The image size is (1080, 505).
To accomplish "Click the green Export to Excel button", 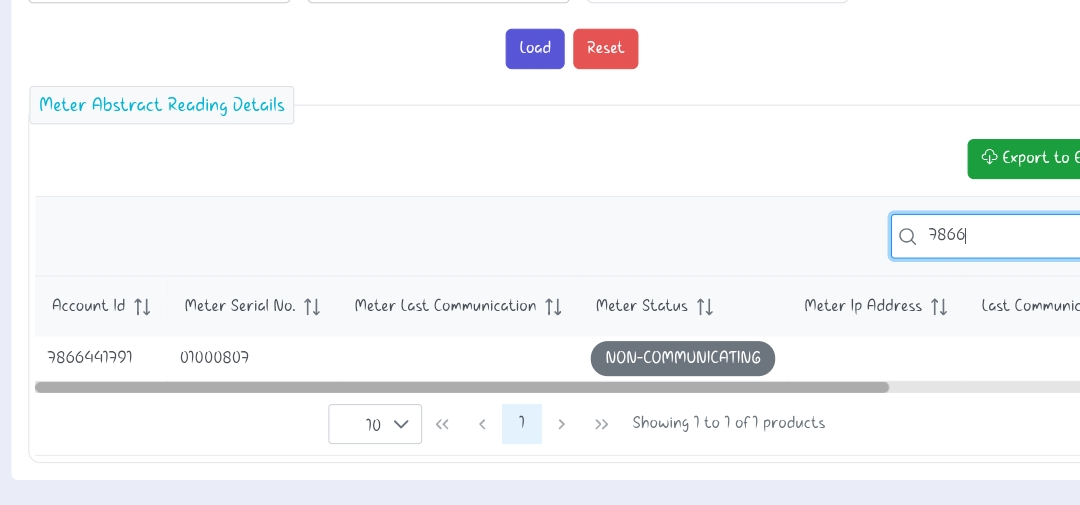I will coord(1024,158).
